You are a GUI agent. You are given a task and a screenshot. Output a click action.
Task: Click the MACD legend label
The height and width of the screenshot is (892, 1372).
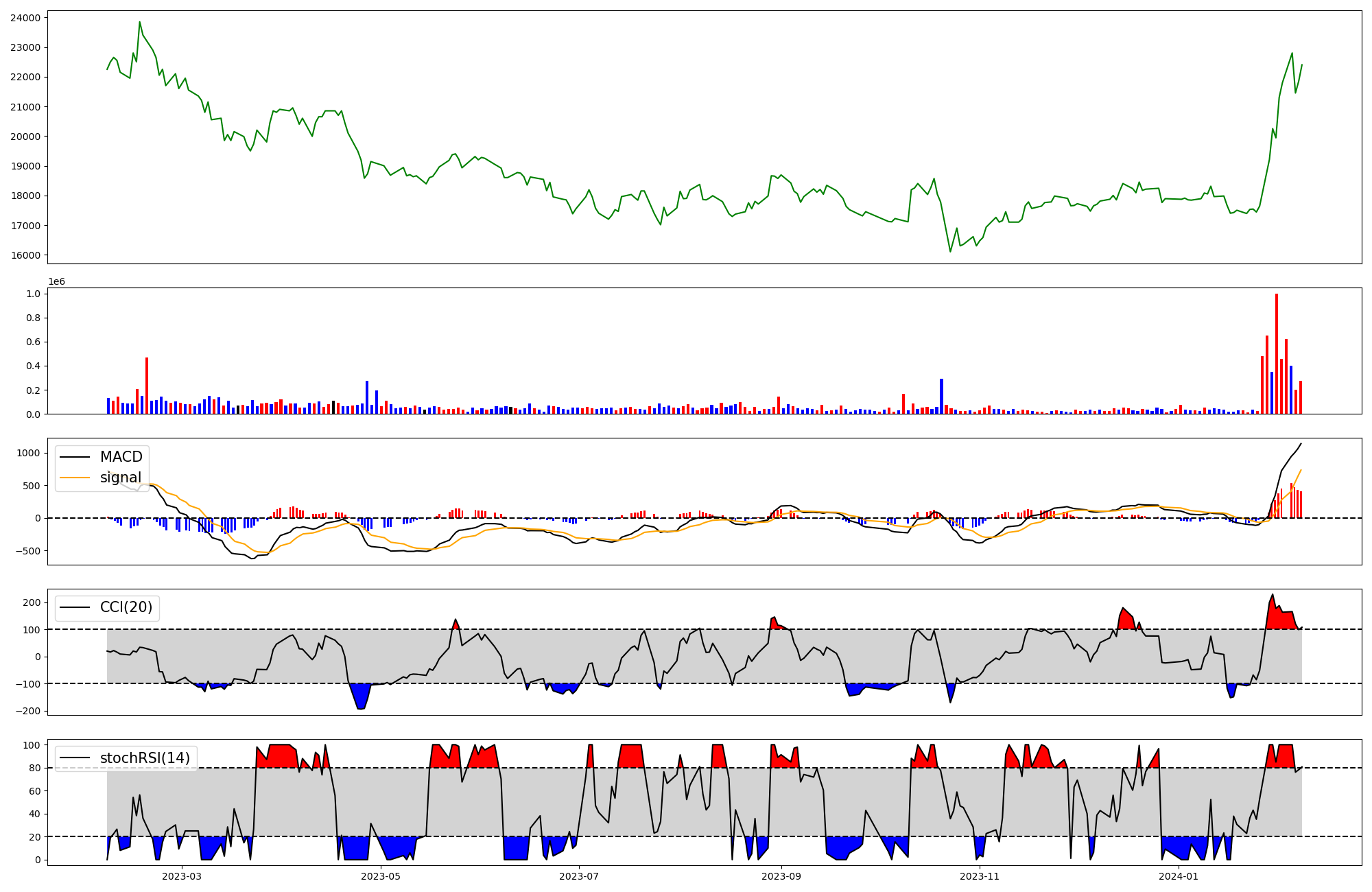coord(121,457)
